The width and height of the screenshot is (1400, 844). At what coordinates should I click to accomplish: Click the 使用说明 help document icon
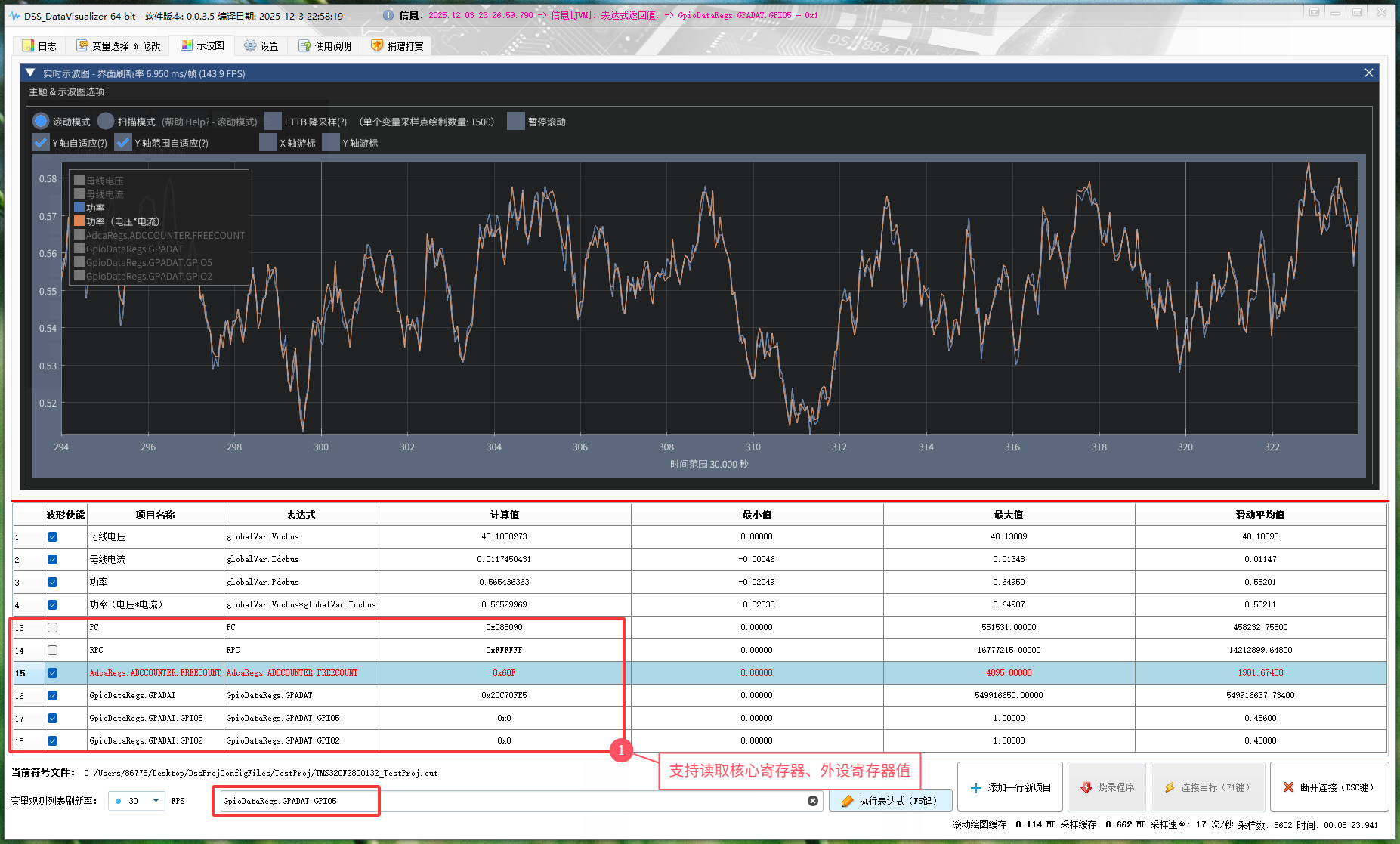(x=304, y=46)
